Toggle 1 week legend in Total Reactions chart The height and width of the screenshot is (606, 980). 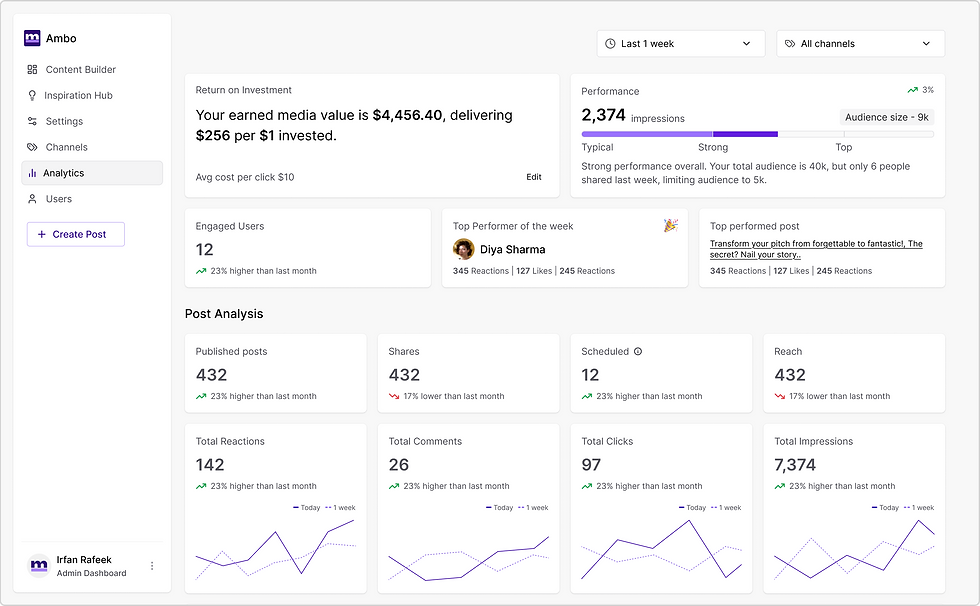click(x=340, y=507)
